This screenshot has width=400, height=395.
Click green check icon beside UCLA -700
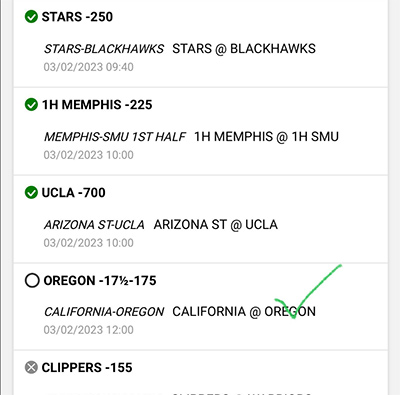coord(31,193)
